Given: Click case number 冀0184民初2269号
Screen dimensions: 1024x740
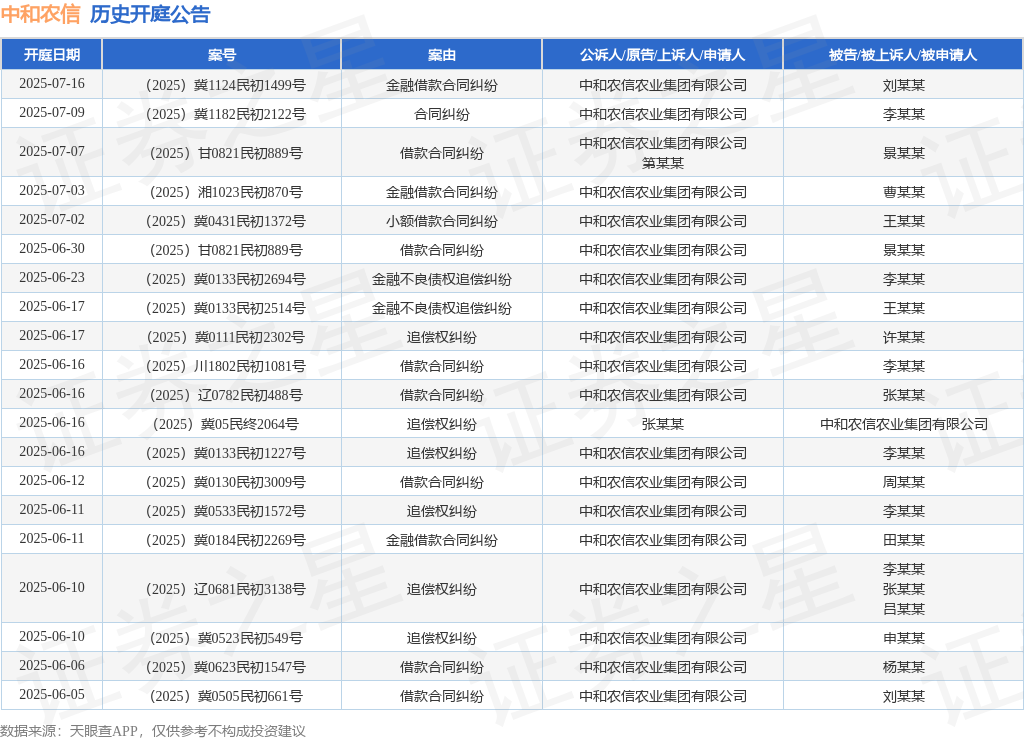Looking at the screenshot, I should tap(225, 540).
